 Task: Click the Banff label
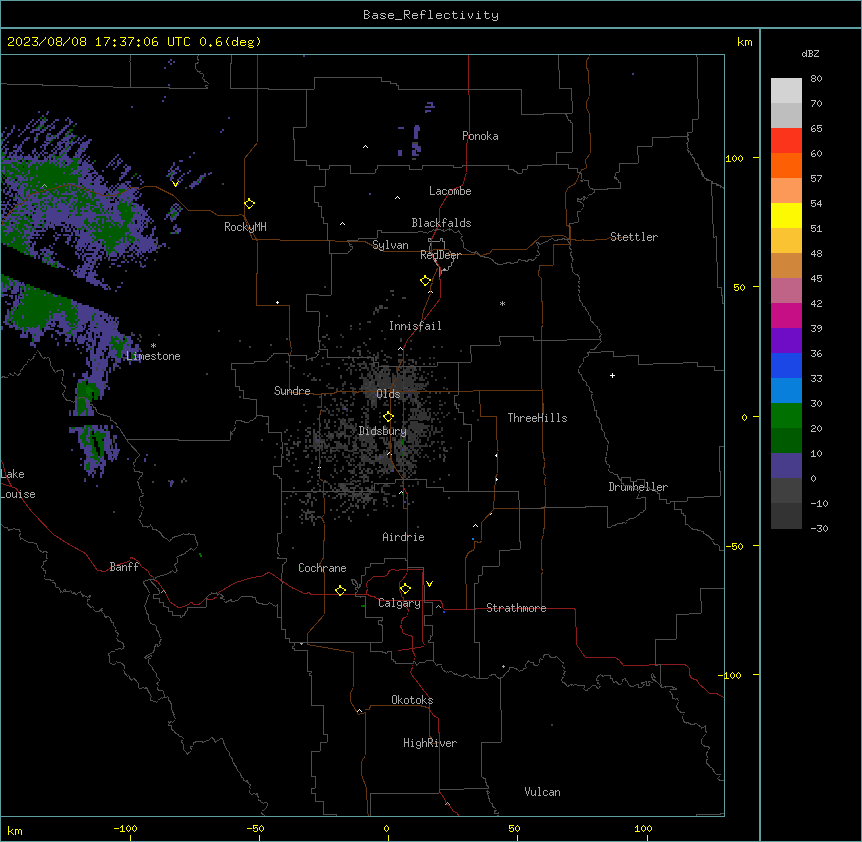[124, 567]
